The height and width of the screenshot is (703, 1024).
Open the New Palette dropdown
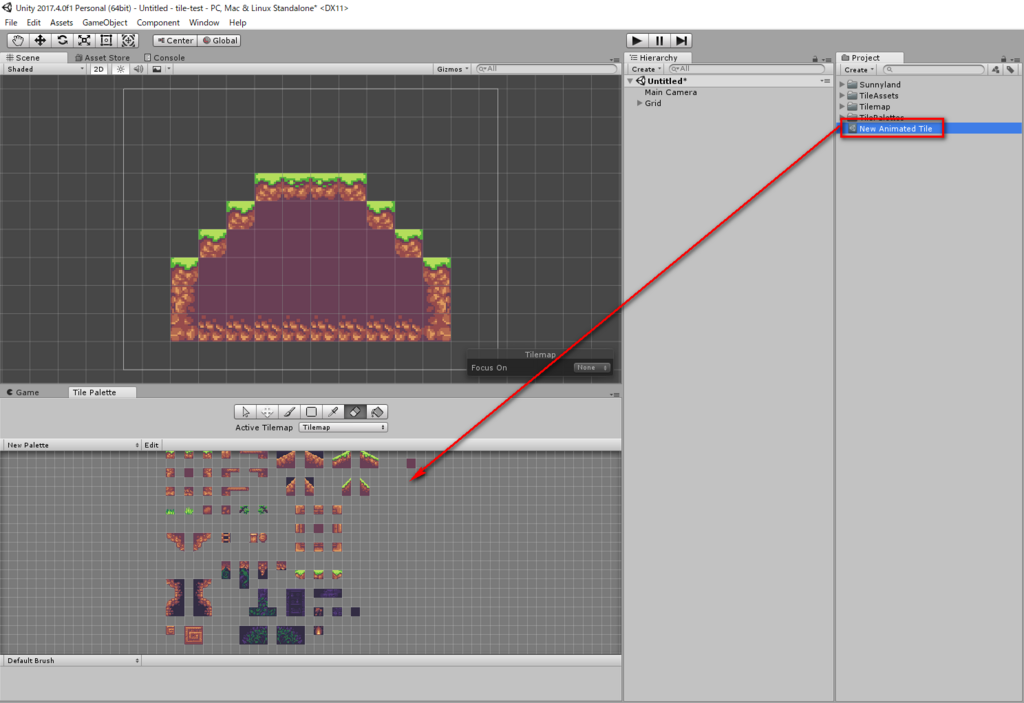coord(72,445)
